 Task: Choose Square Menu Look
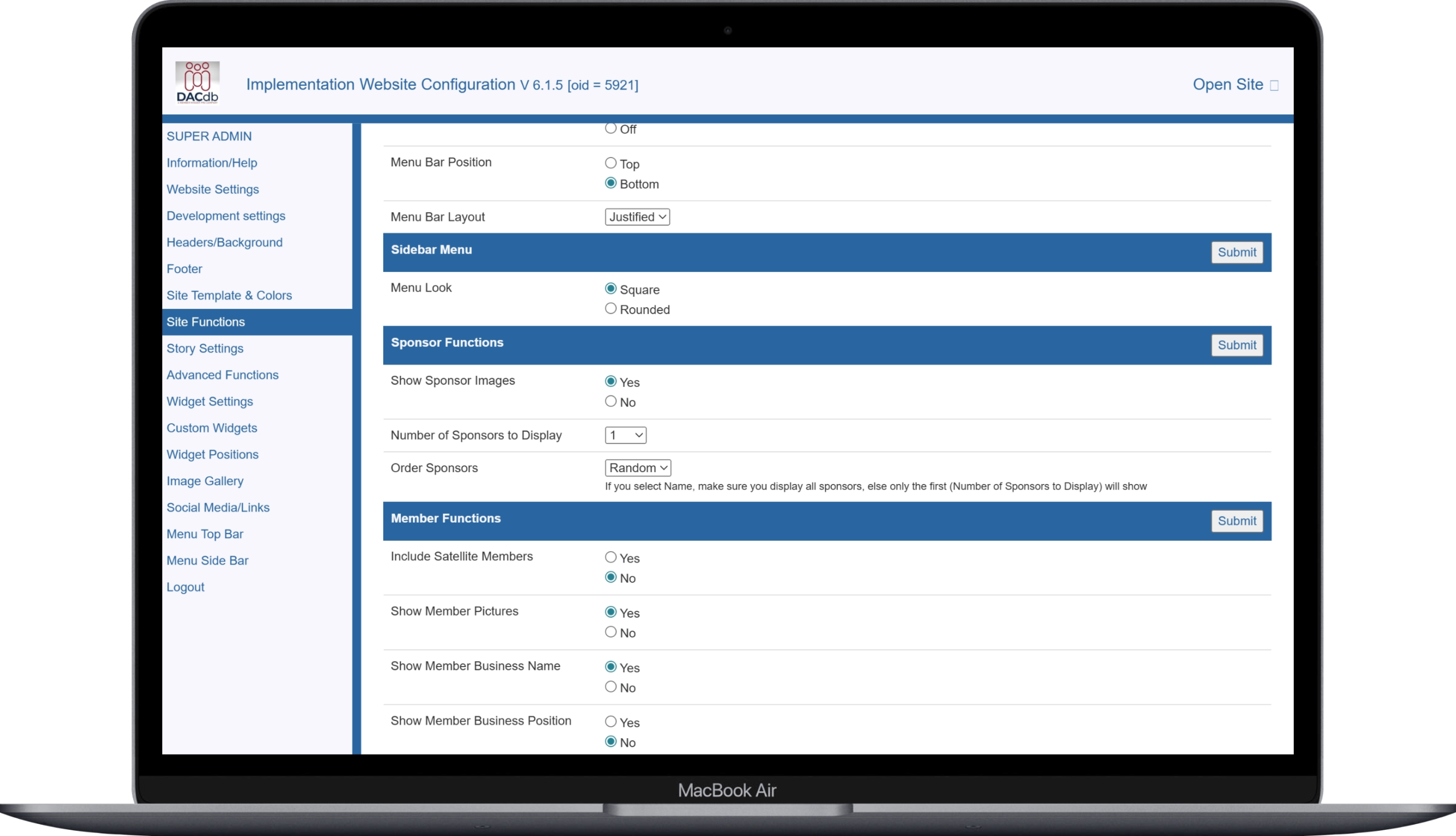point(610,288)
